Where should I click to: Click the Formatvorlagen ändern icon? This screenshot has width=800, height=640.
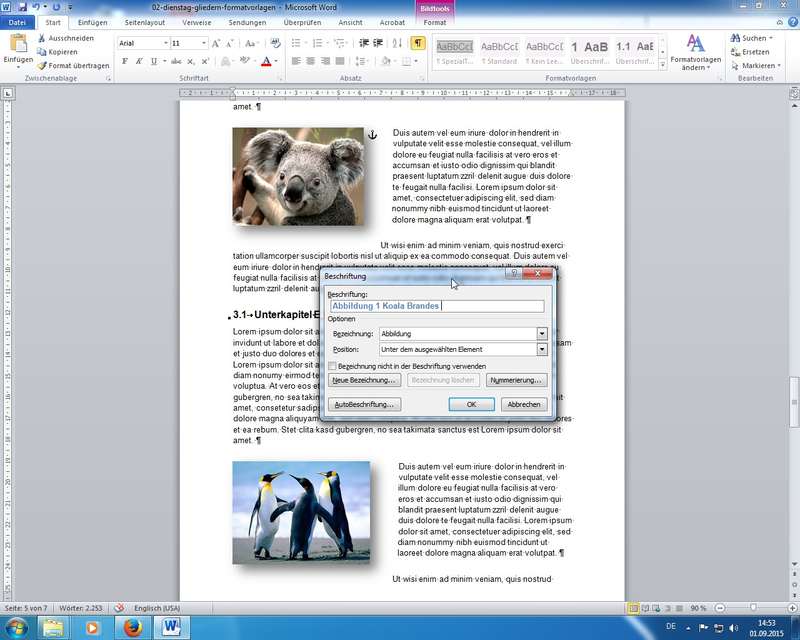[695, 43]
